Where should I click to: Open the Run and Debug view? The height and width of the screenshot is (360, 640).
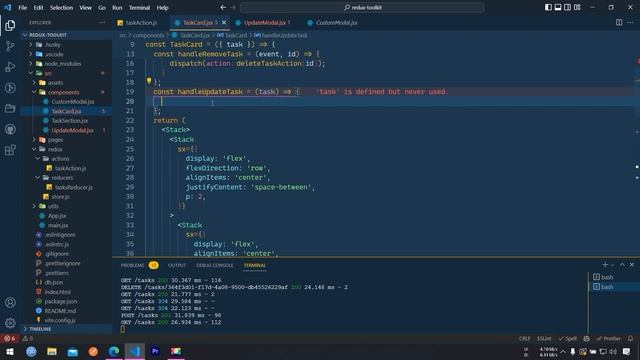10,67
